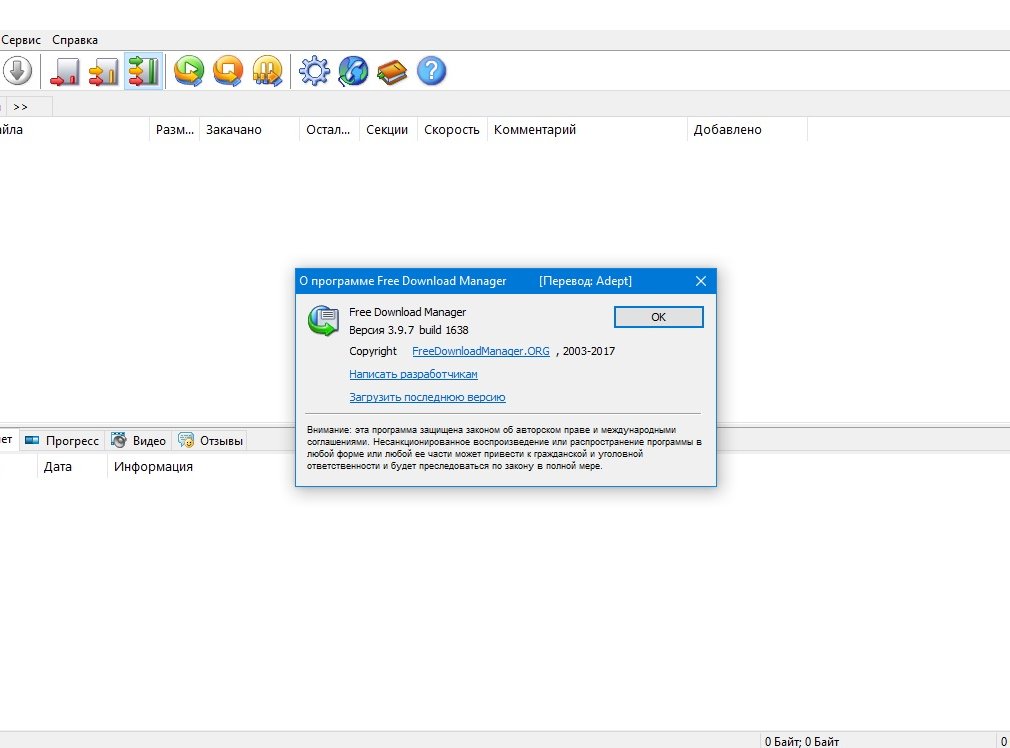Switch to the Прогресс tab

[x=62, y=441]
